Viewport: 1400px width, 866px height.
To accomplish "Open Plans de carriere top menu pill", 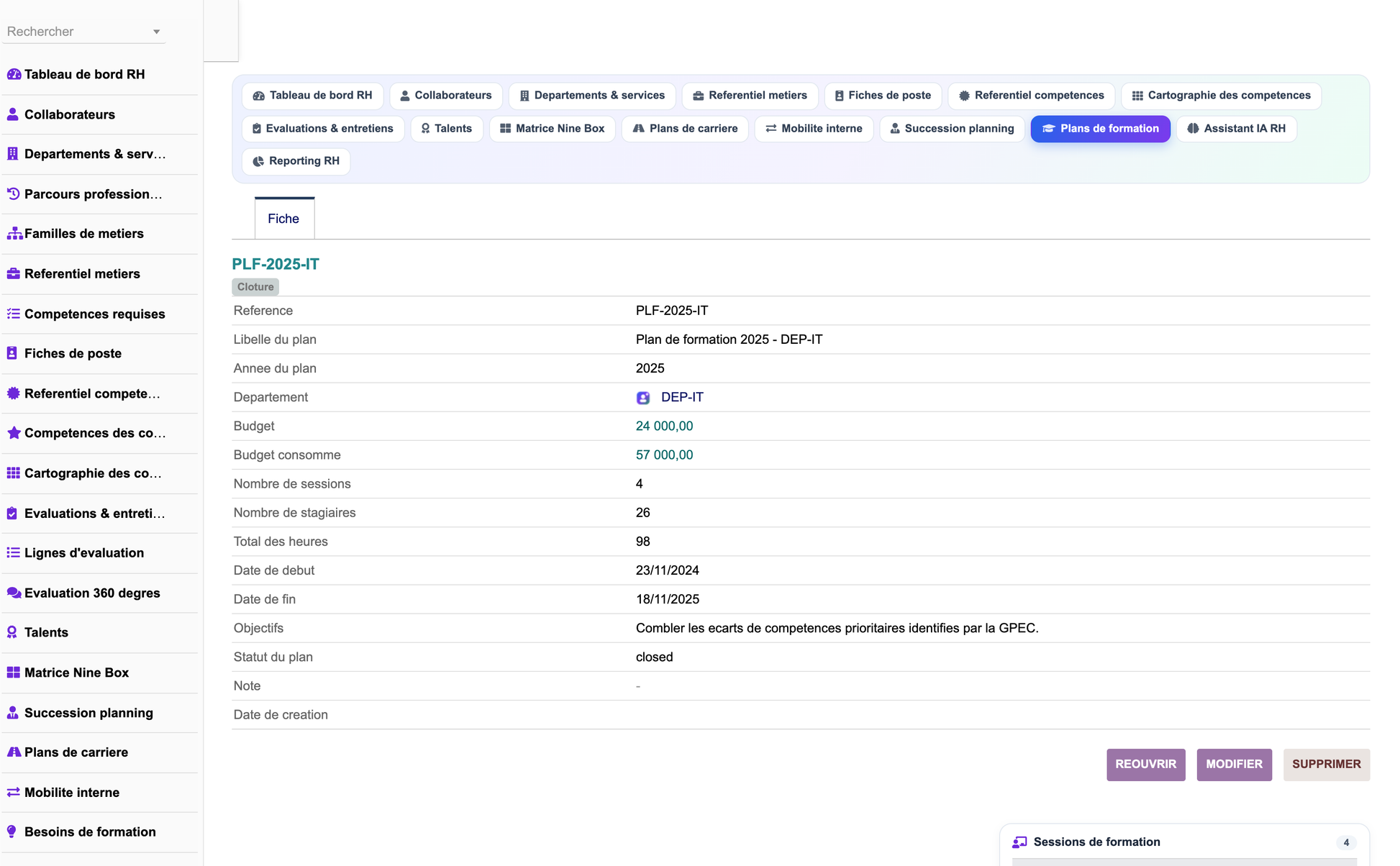I will [x=685, y=129].
